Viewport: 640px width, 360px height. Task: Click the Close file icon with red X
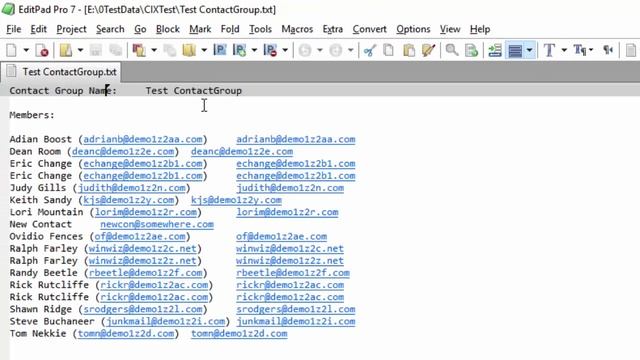click(x=42, y=51)
